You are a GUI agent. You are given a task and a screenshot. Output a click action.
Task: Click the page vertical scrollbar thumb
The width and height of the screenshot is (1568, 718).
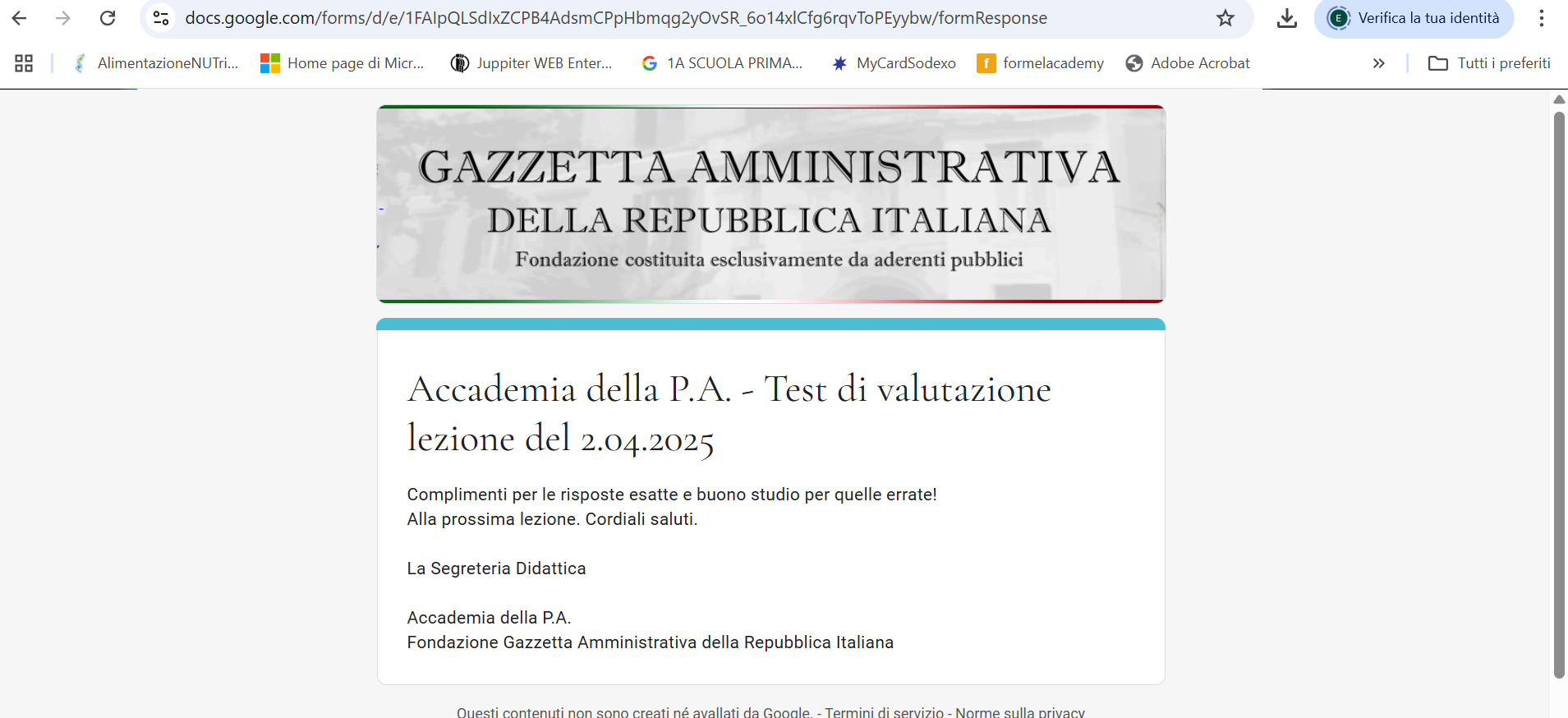[1558, 394]
